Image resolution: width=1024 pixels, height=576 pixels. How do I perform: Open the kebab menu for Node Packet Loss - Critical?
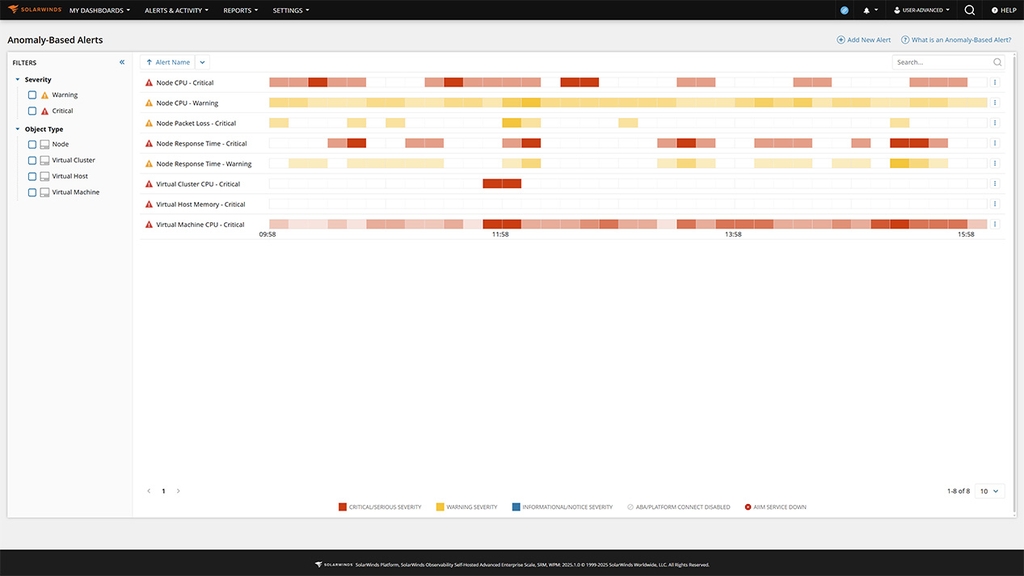(994, 122)
